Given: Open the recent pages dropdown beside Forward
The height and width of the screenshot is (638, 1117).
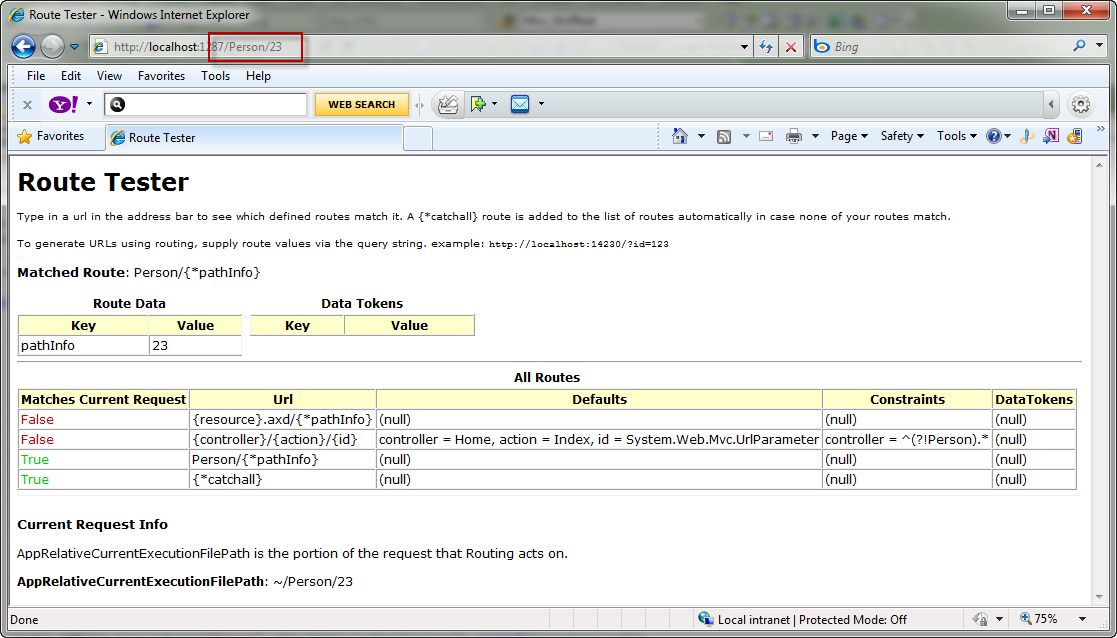Looking at the screenshot, I should coord(74,48).
